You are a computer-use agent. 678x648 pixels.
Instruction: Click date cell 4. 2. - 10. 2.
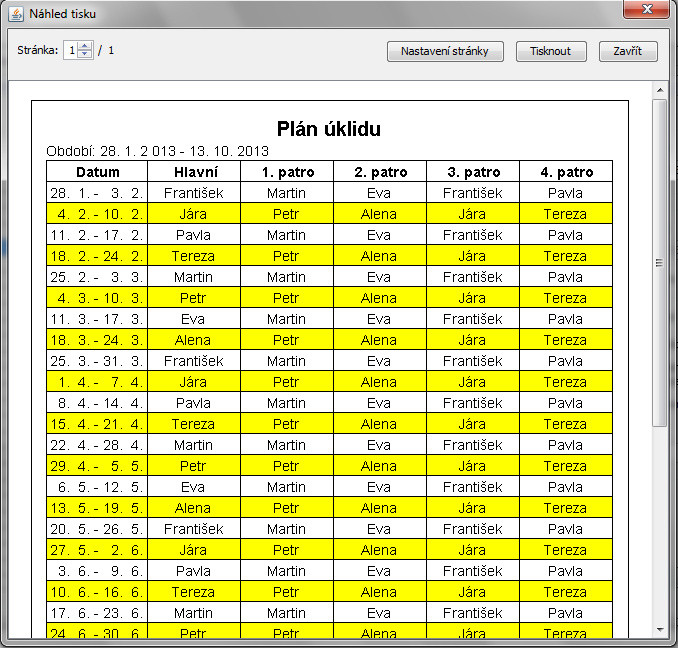pyautogui.click(x=97, y=214)
